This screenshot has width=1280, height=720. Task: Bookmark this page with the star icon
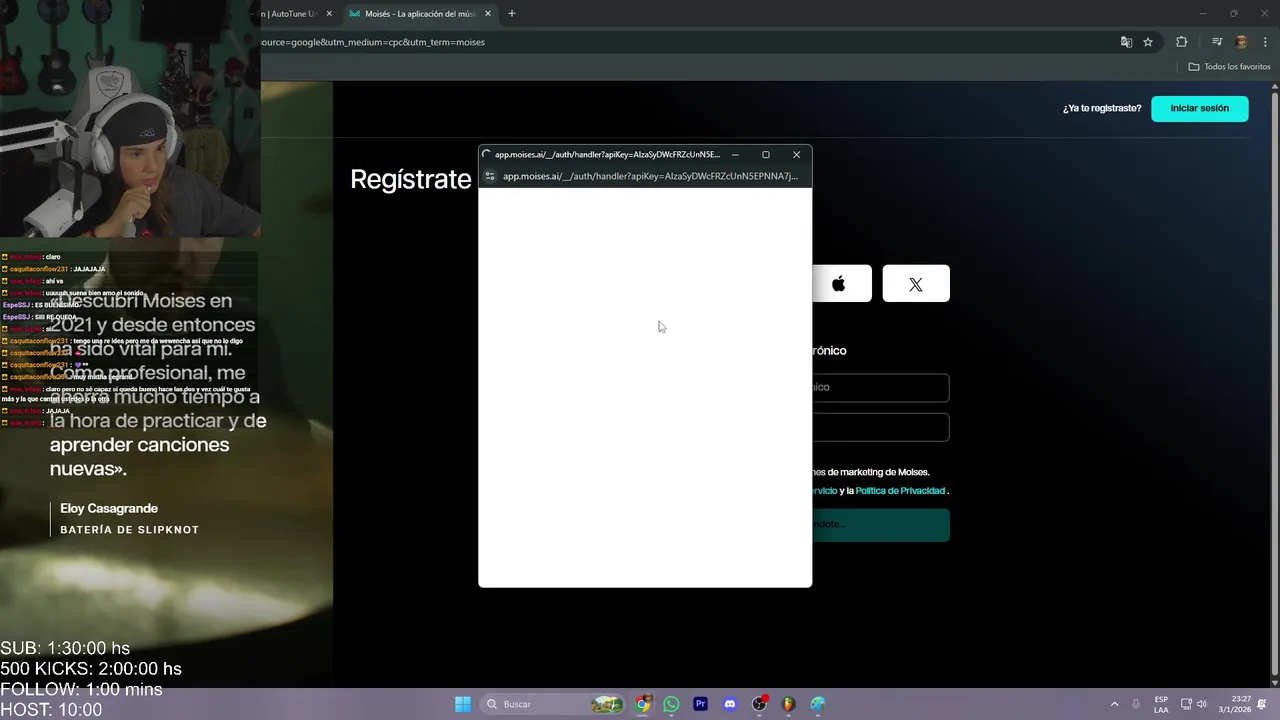coord(1148,42)
